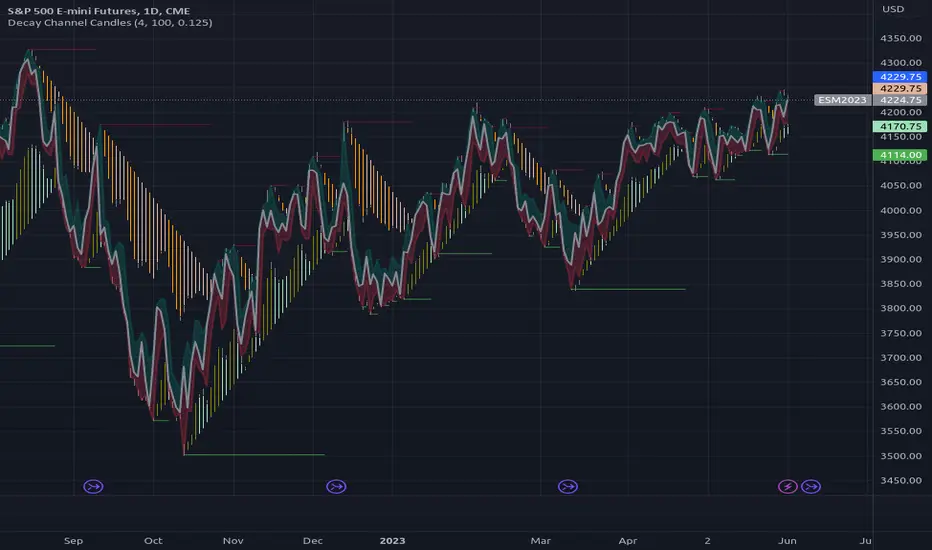Viewport: 932px width, 550px height.
Task: Click the rollover marker icon near Sep
Action: [93, 487]
